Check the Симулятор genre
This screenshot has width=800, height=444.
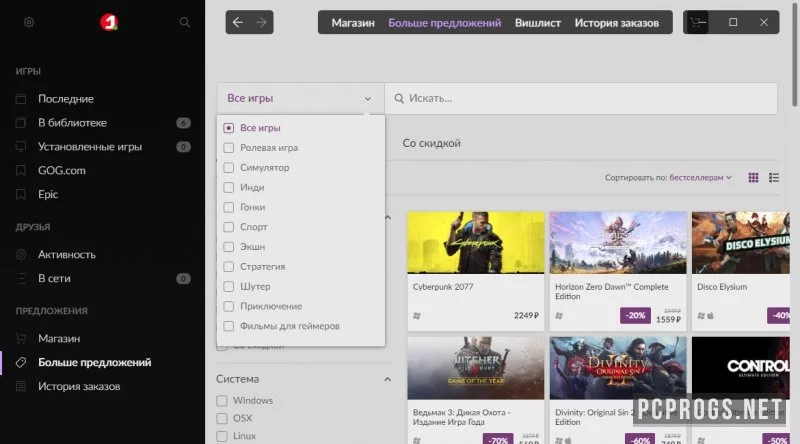(229, 167)
